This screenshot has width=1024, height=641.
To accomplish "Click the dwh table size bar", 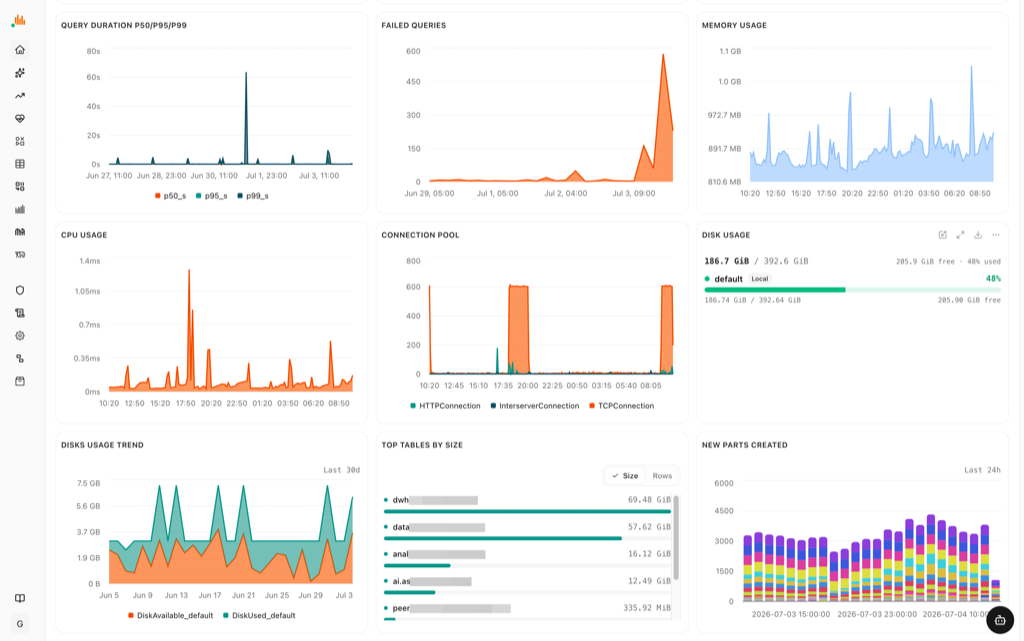I will [527, 512].
